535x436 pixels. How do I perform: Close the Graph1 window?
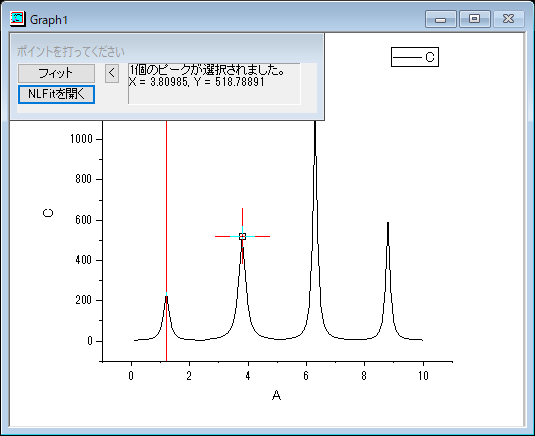(x=508, y=19)
